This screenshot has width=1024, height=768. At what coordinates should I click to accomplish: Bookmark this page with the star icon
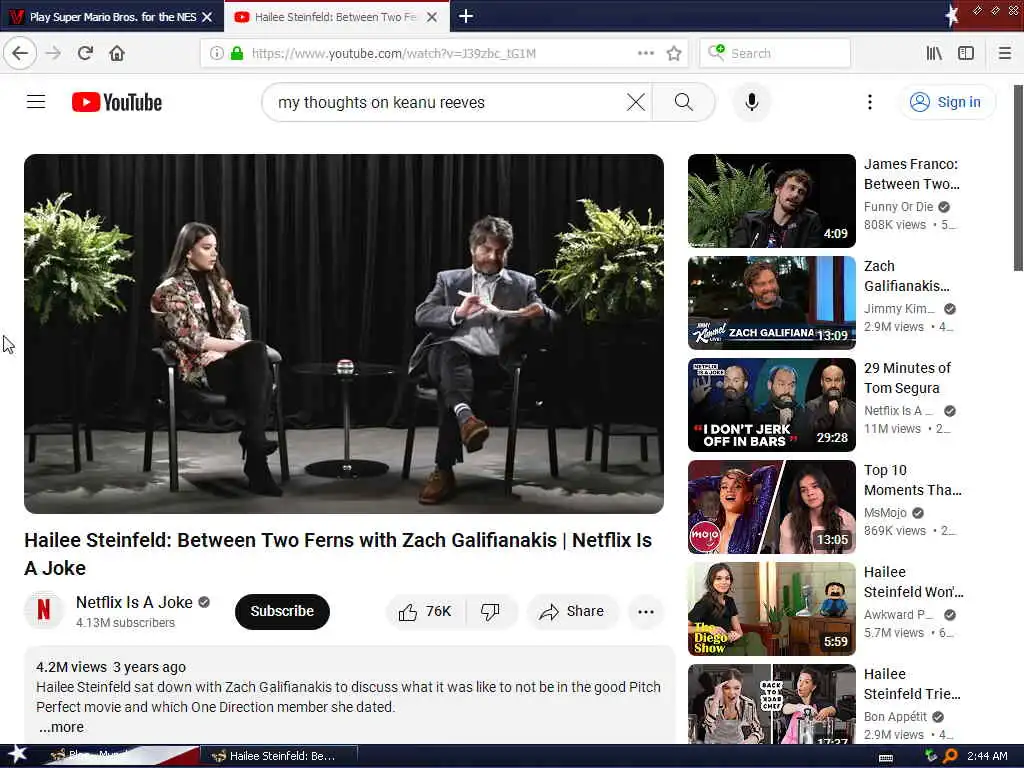coord(674,54)
